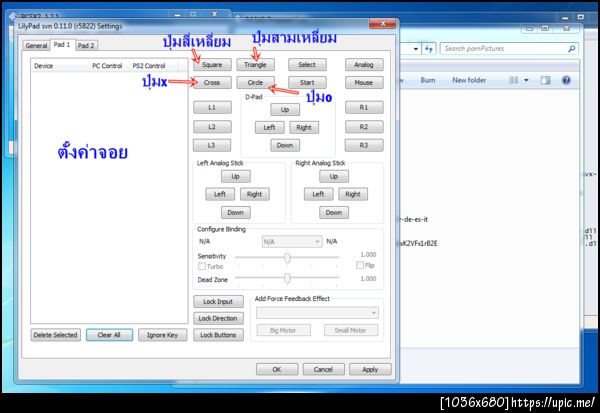The height and width of the screenshot is (413, 600).
Task: Adjust the Dead Zone slider handle
Action: tap(287, 278)
